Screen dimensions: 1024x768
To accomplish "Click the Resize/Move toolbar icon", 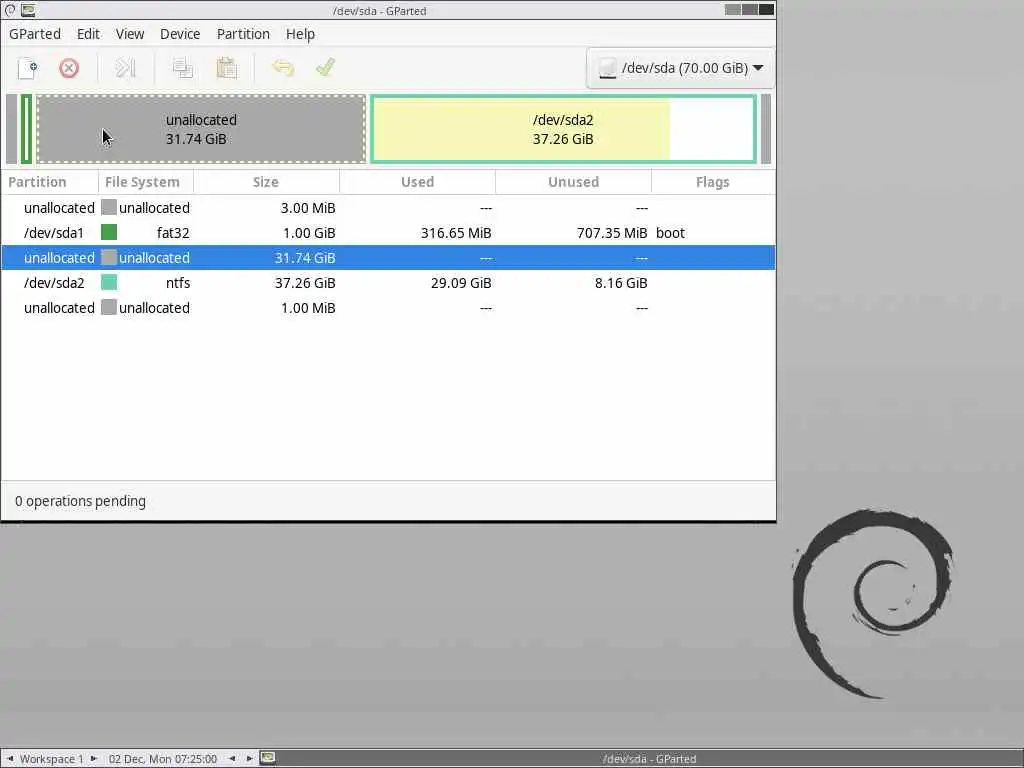I will point(125,68).
